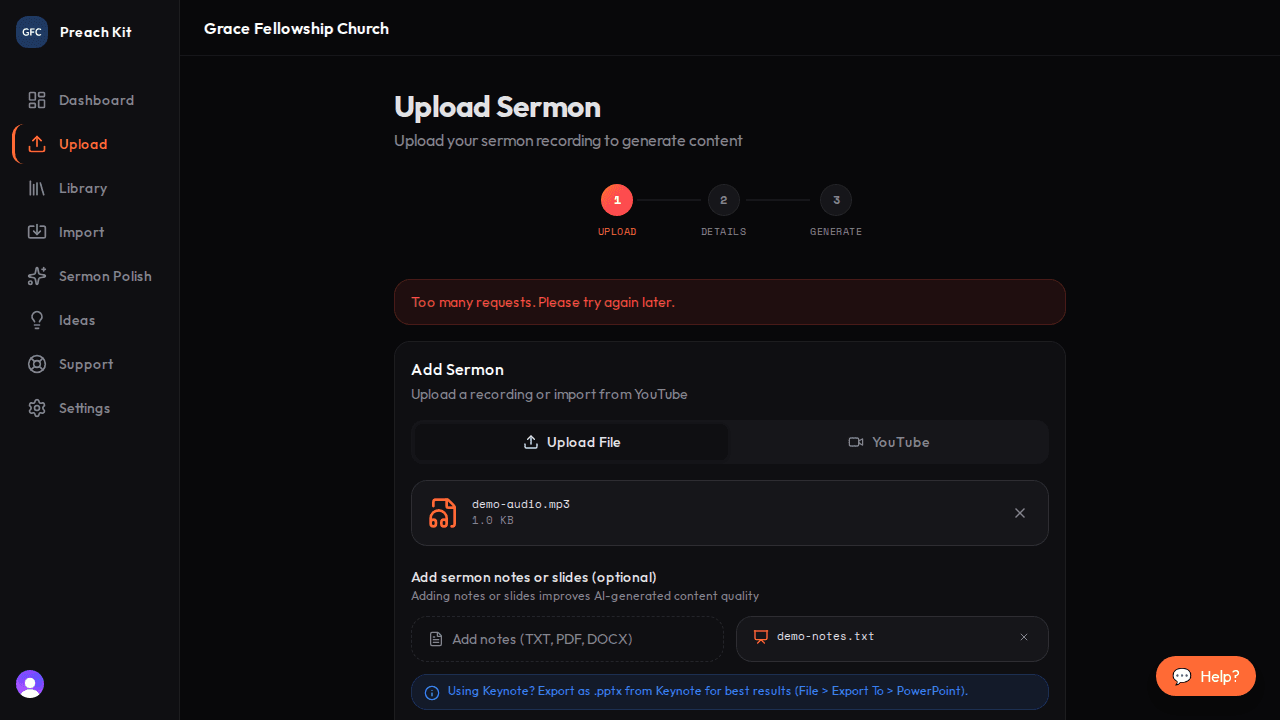
Task: Go to step 2 Details
Action: point(723,200)
